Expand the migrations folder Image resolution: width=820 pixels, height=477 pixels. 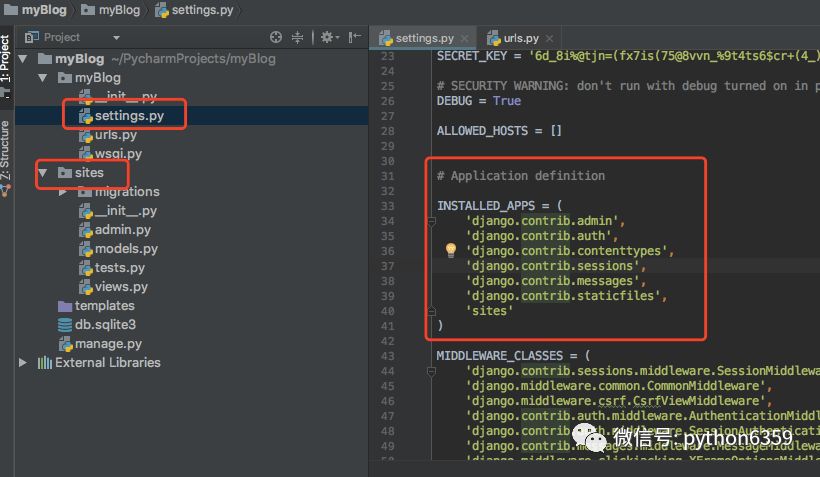point(63,192)
